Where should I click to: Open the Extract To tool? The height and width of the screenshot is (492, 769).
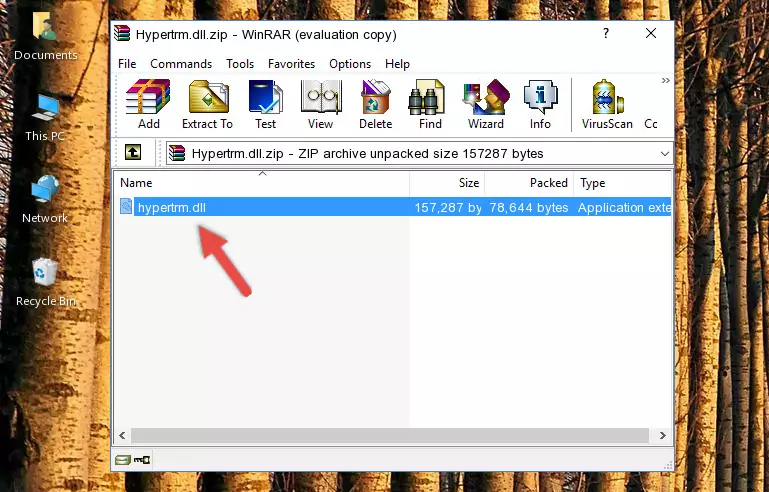(207, 104)
